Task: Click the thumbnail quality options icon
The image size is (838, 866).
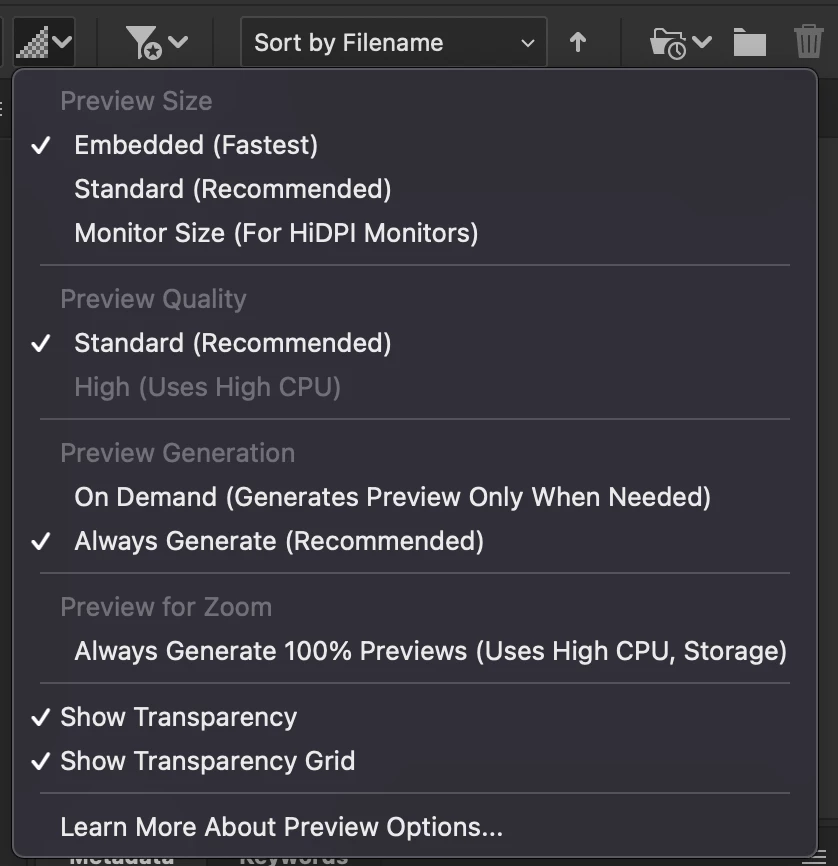Action: 35,43
